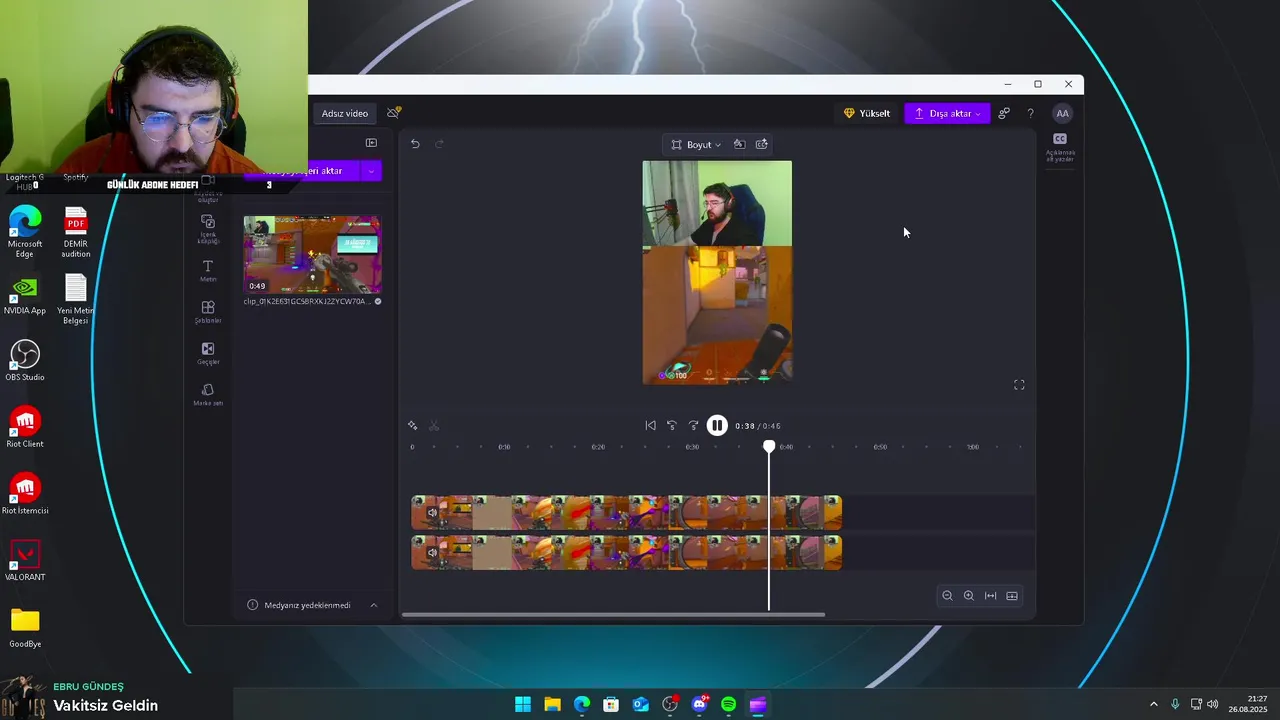Click the 0:50 mark on timeline ruler
The width and height of the screenshot is (1280, 720).
pos(880,447)
